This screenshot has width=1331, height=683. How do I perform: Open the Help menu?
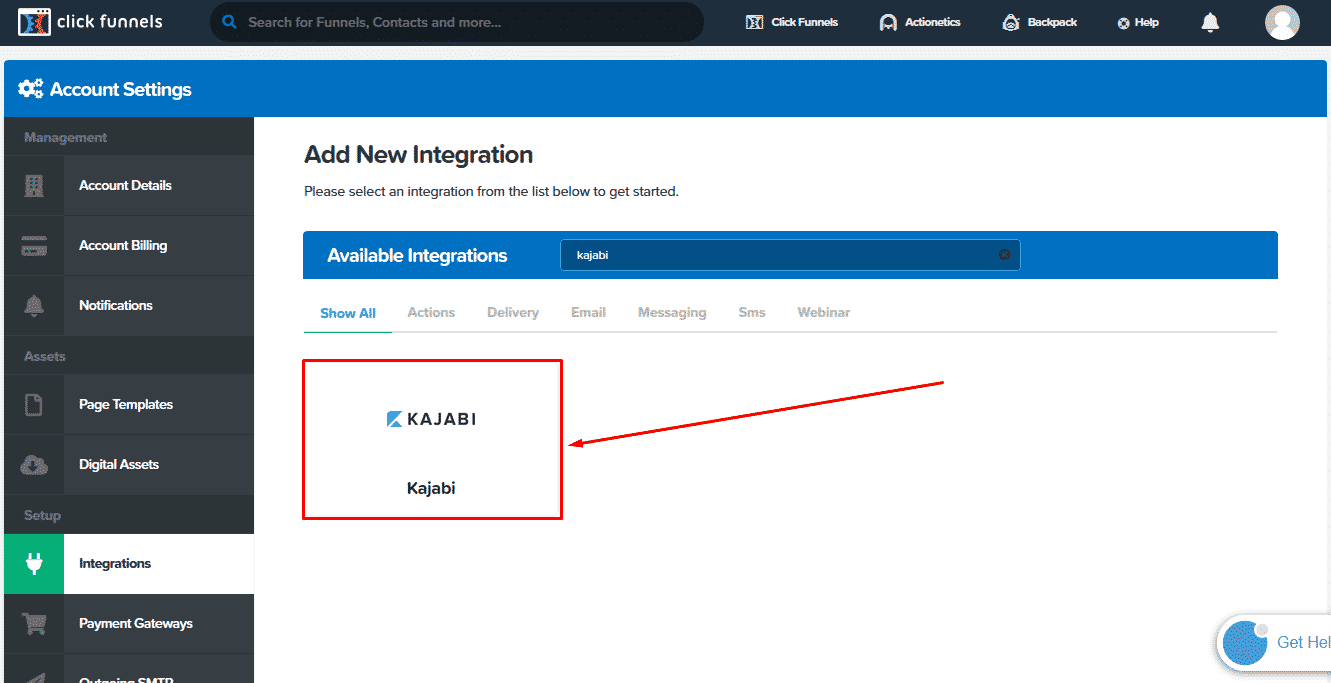point(1138,22)
